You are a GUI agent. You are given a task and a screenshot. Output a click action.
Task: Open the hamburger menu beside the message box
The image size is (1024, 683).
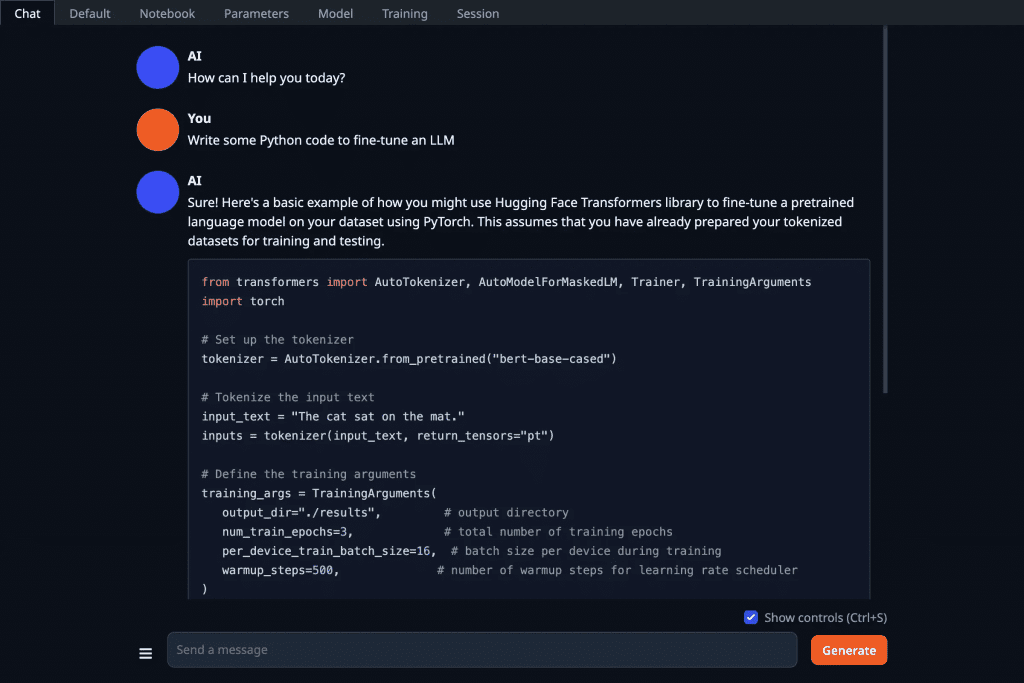145,652
